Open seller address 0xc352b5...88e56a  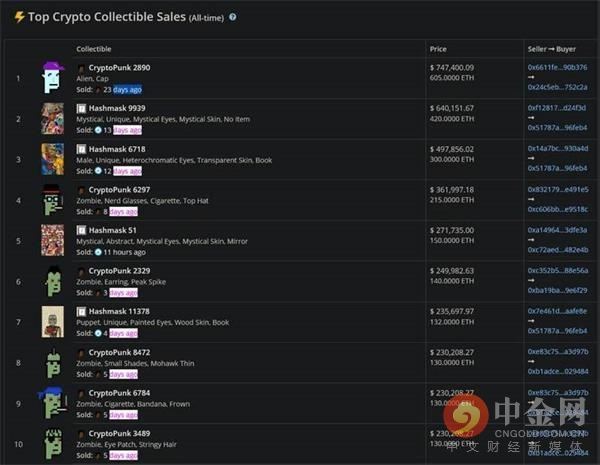tap(558, 271)
